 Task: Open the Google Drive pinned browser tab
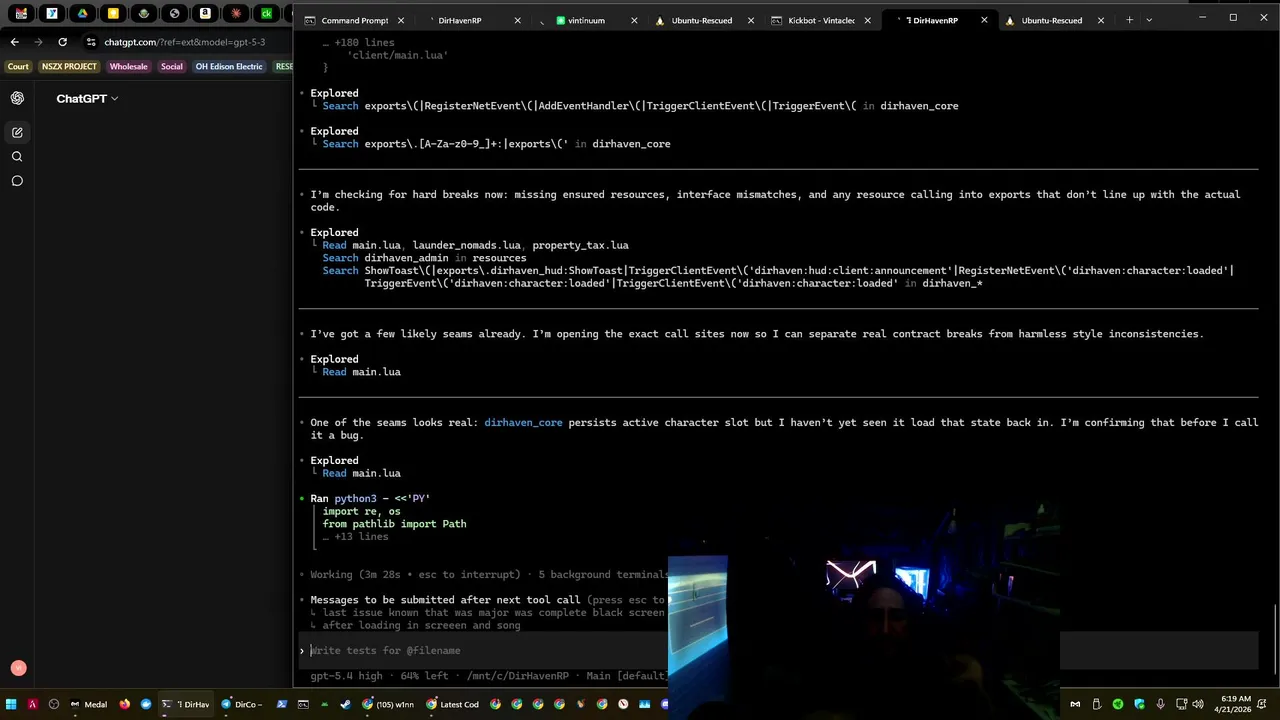82,14
